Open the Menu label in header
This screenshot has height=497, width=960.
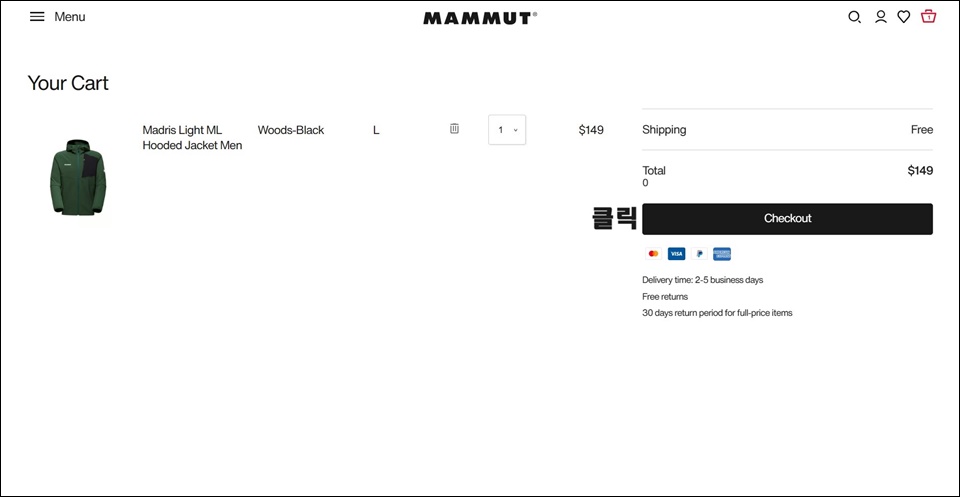point(70,17)
